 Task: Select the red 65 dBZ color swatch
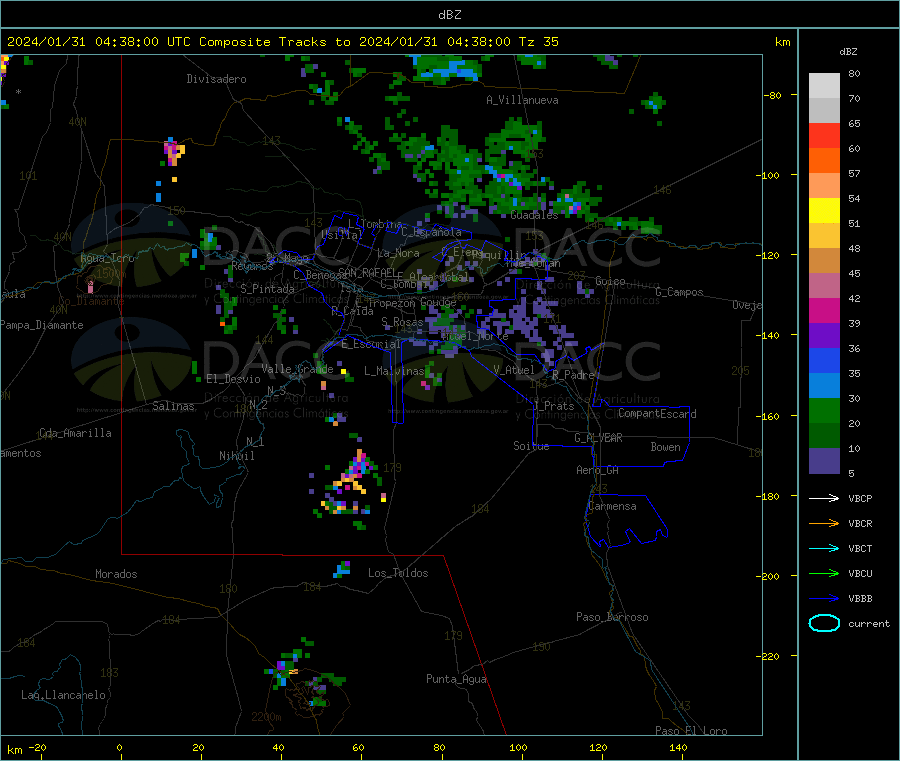pos(824,135)
